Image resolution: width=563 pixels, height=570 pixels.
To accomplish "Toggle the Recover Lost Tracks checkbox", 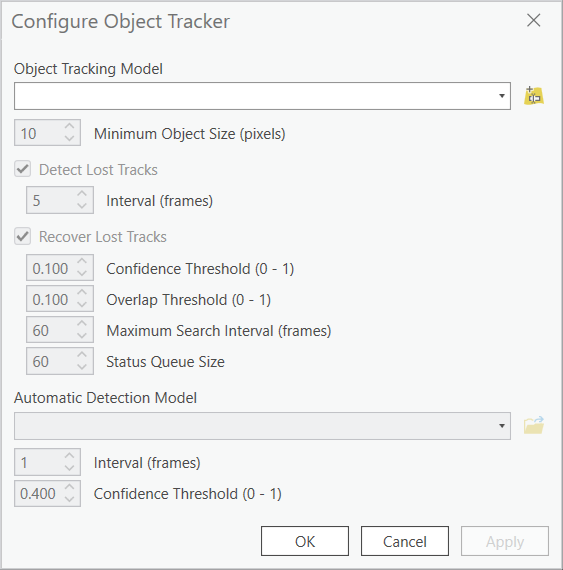I will tap(23, 237).
